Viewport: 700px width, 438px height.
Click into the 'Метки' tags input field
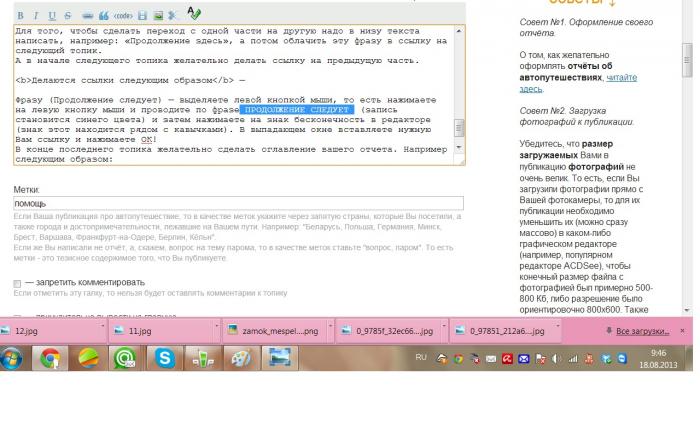(x=238, y=203)
